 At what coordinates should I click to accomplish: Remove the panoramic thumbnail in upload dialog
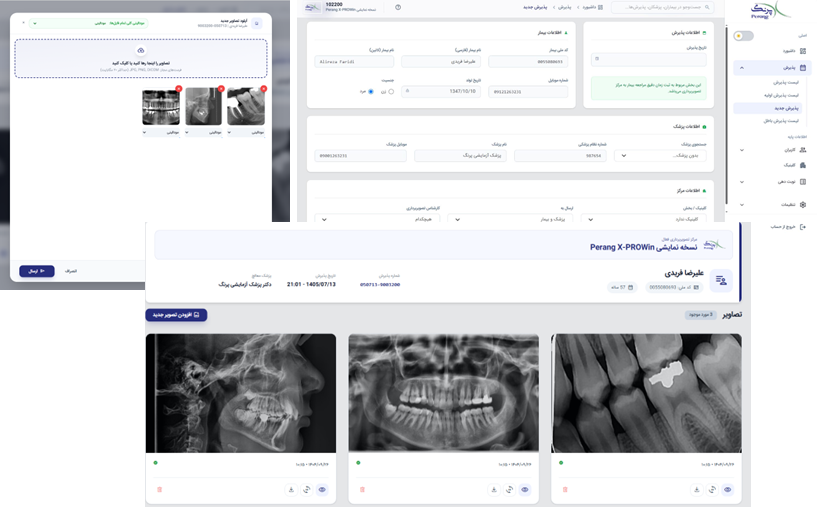[179, 89]
